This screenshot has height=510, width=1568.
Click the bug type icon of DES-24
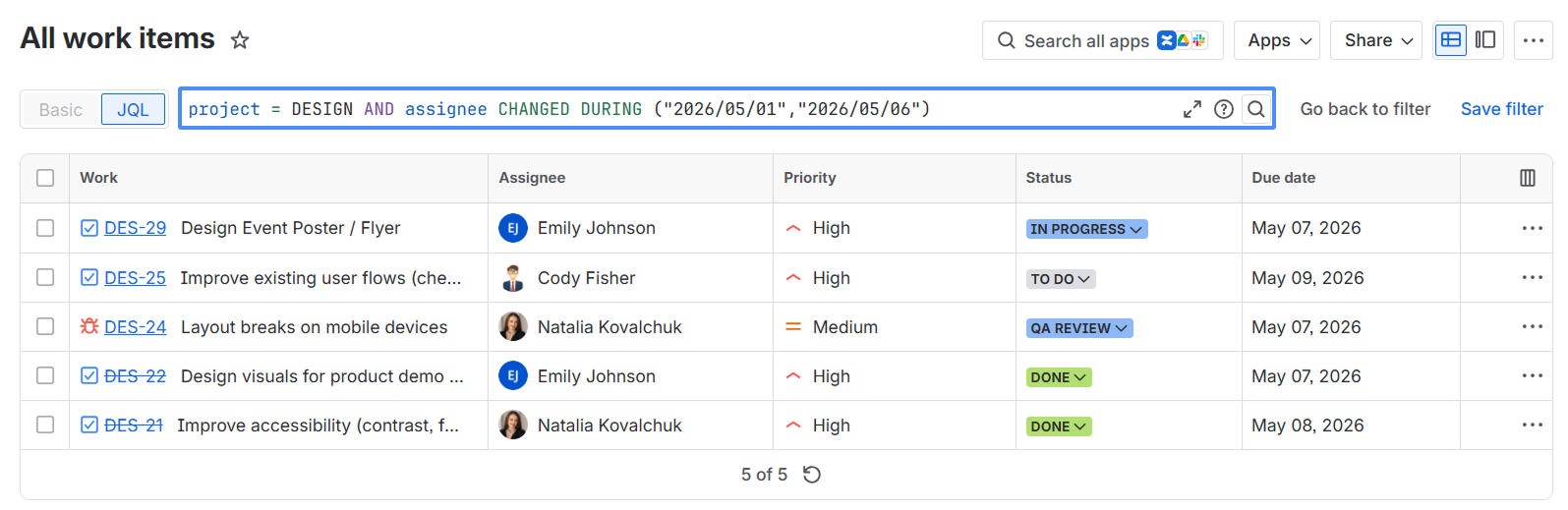[89, 326]
